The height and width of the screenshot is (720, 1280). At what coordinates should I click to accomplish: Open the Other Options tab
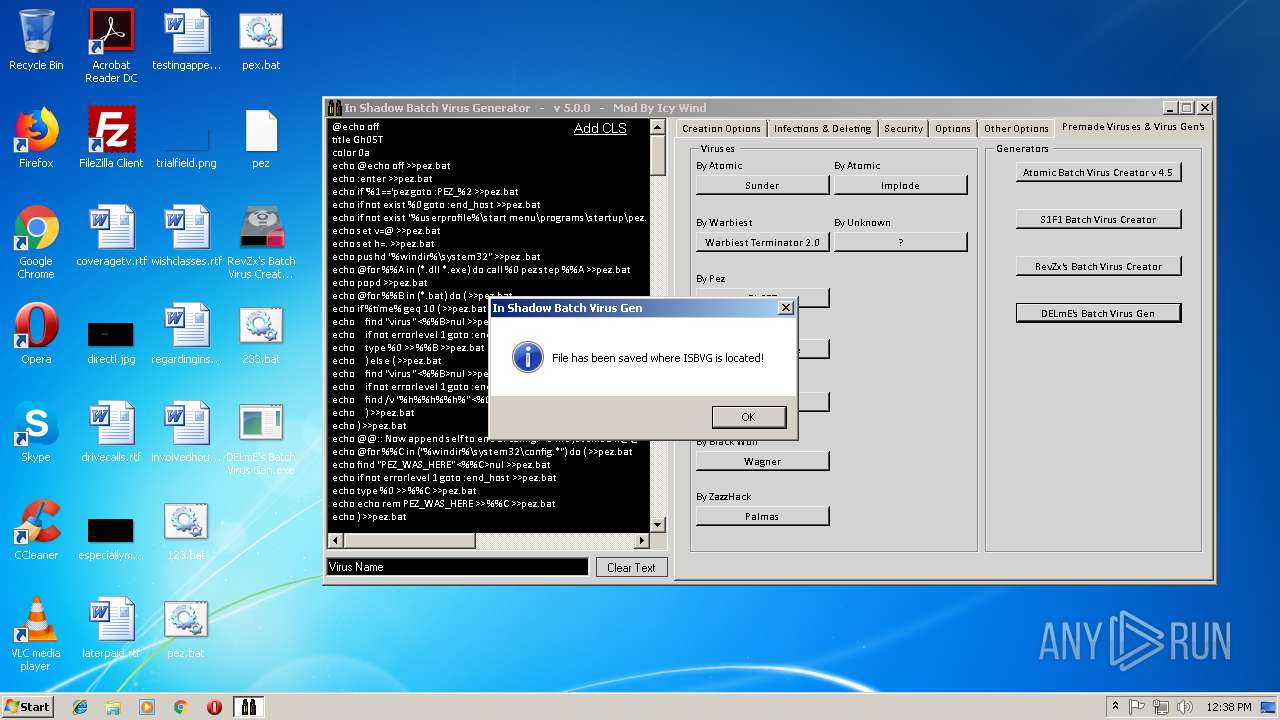pyautogui.click(x=1016, y=128)
